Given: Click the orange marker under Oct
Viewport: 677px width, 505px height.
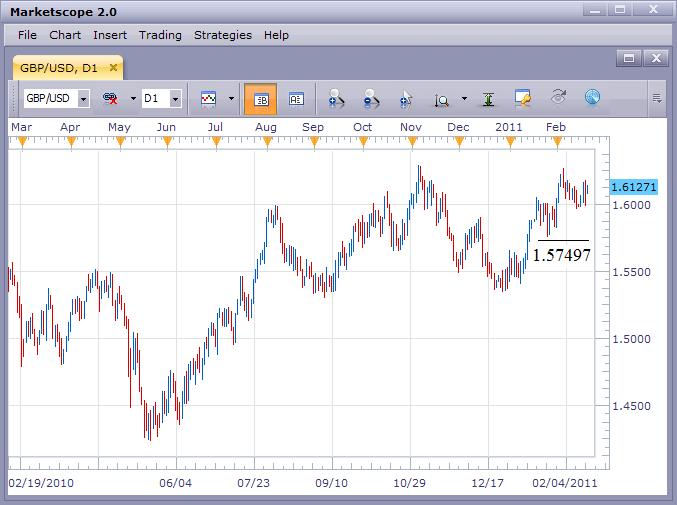Looking at the screenshot, I should click(x=363, y=141).
